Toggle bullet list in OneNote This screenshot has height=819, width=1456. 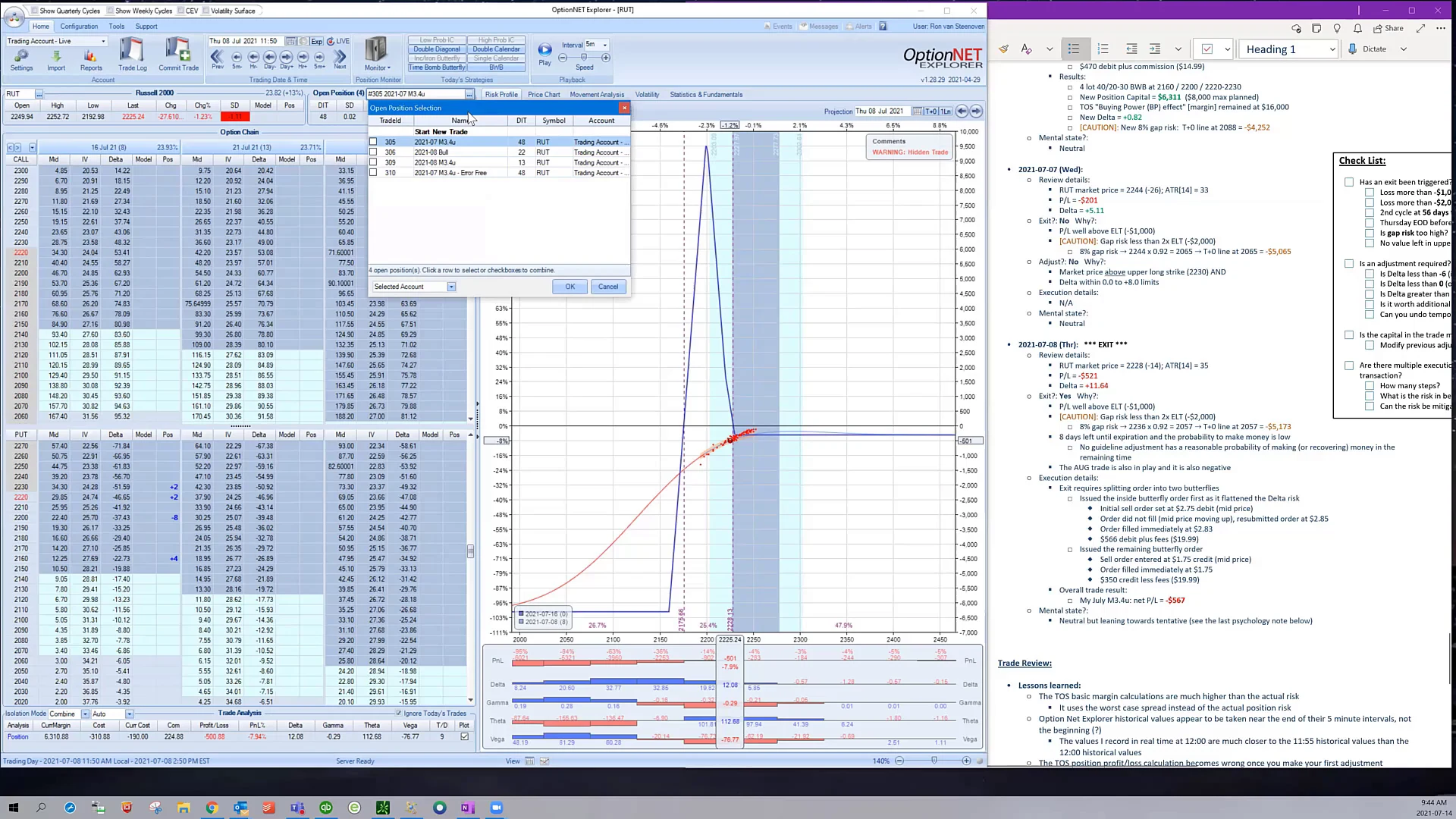(1074, 49)
